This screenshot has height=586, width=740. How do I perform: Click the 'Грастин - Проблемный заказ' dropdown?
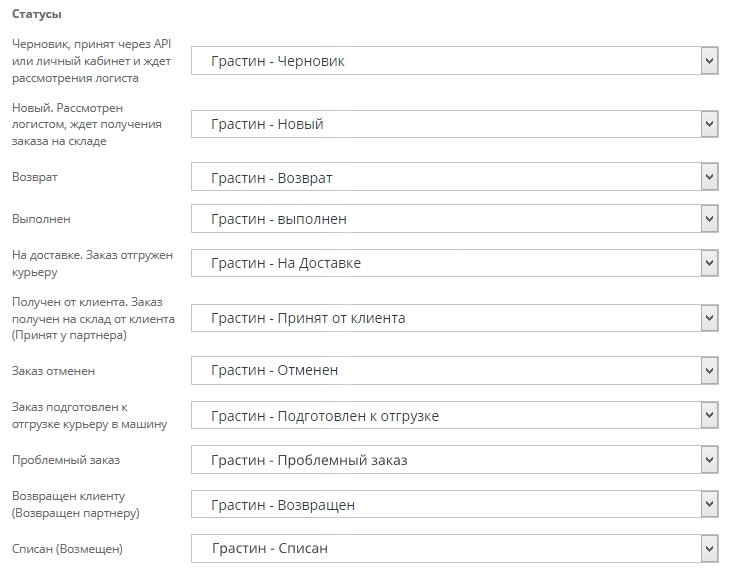click(455, 461)
